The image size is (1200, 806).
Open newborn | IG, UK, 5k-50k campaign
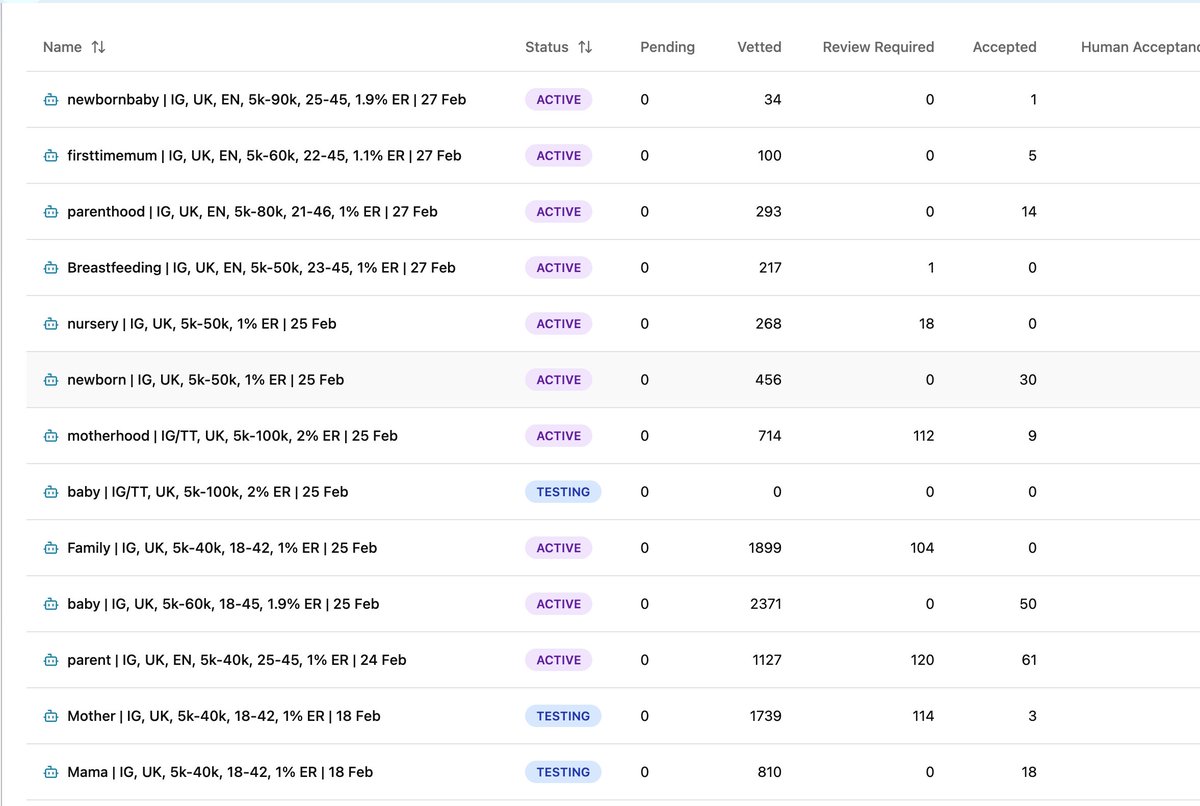click(205, 380)
